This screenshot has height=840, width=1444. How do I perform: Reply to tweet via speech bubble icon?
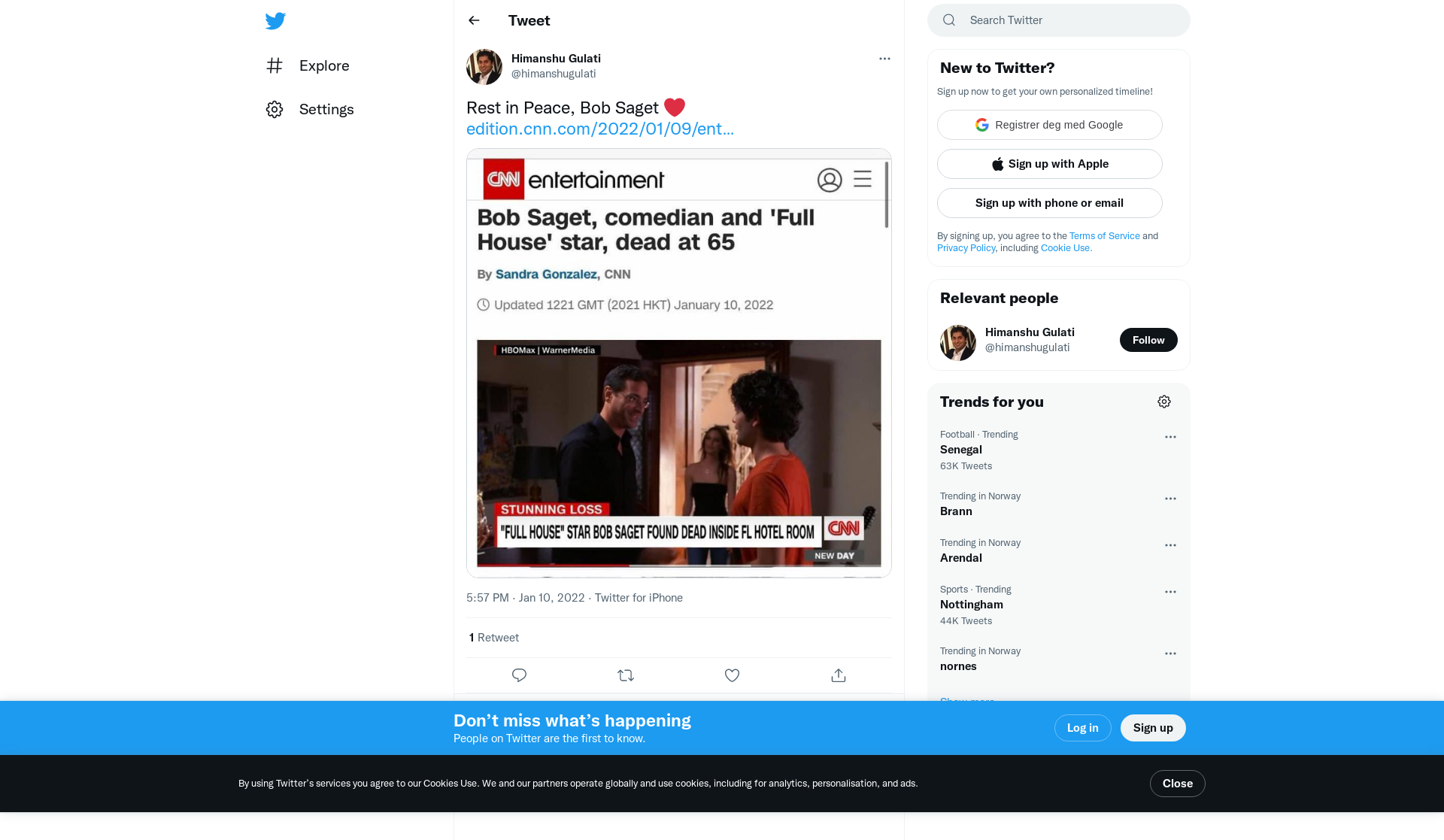(519, 675)
